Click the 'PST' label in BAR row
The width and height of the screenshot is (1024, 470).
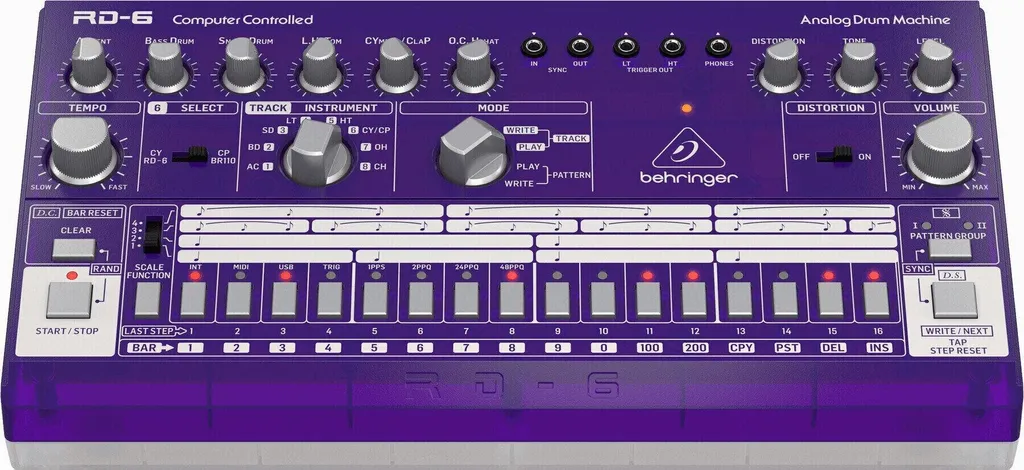point(787,348)
